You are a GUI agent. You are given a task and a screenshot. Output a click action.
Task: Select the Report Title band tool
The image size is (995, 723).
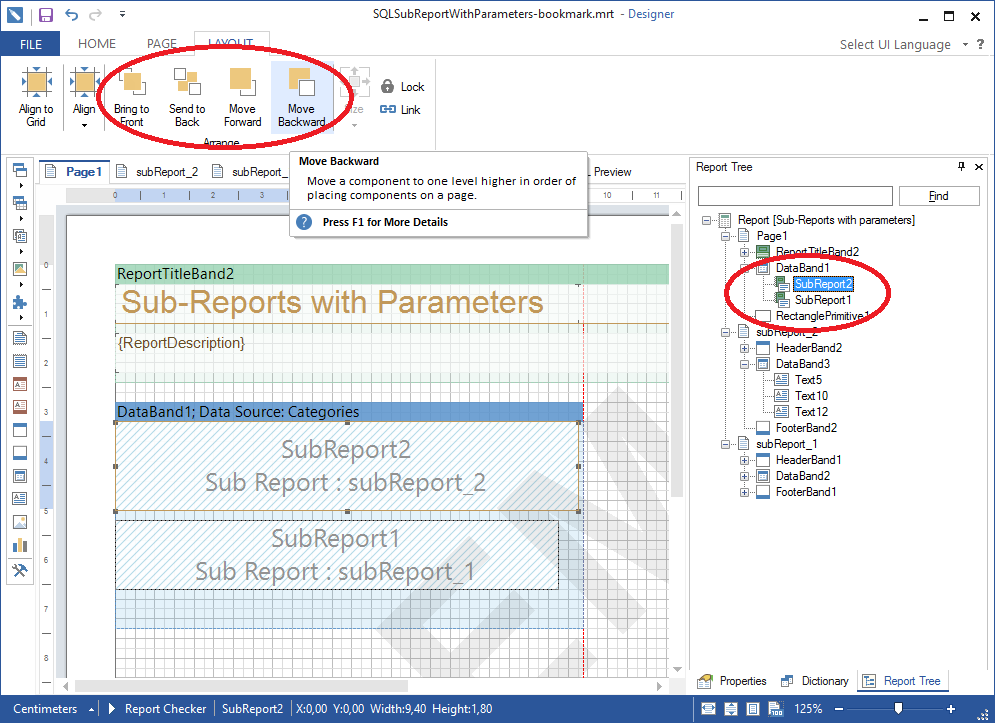point(20,338)
